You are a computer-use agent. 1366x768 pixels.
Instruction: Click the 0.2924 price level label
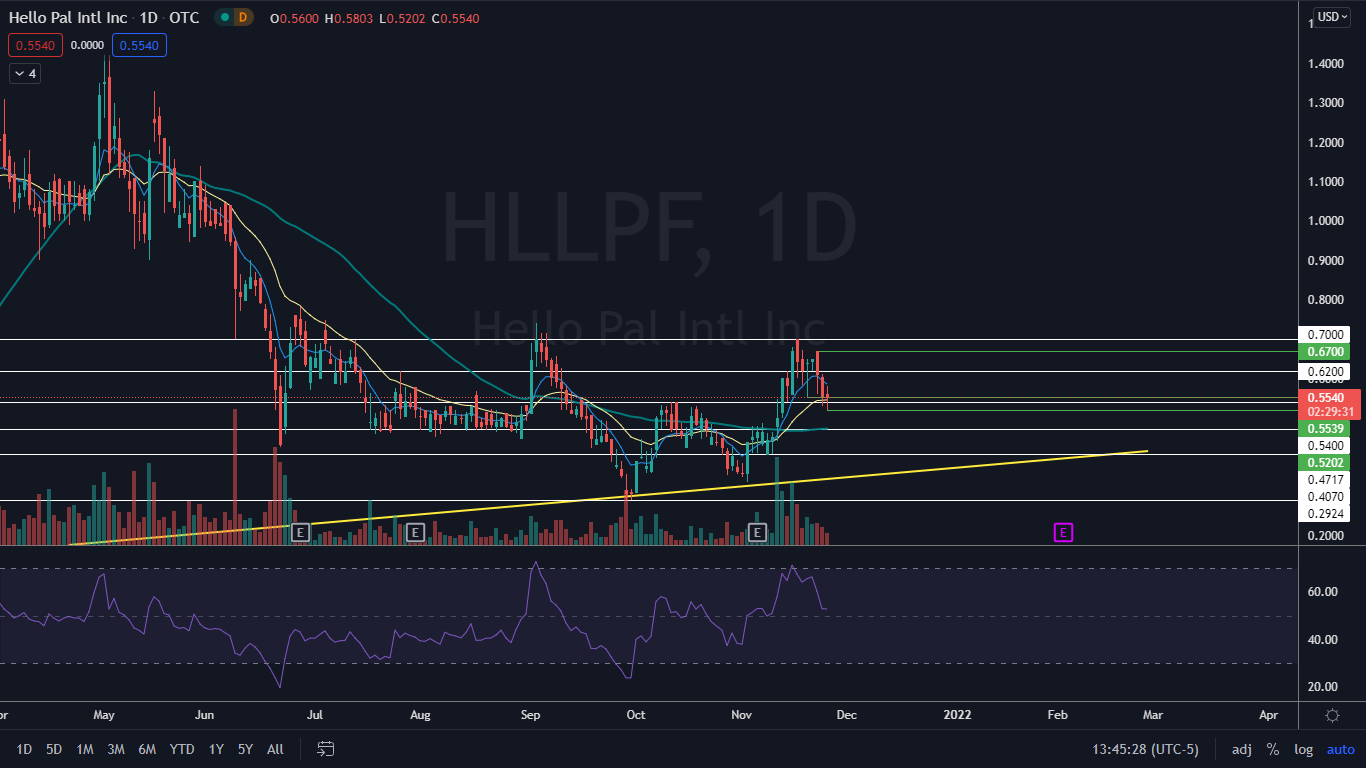(1324, 514)
